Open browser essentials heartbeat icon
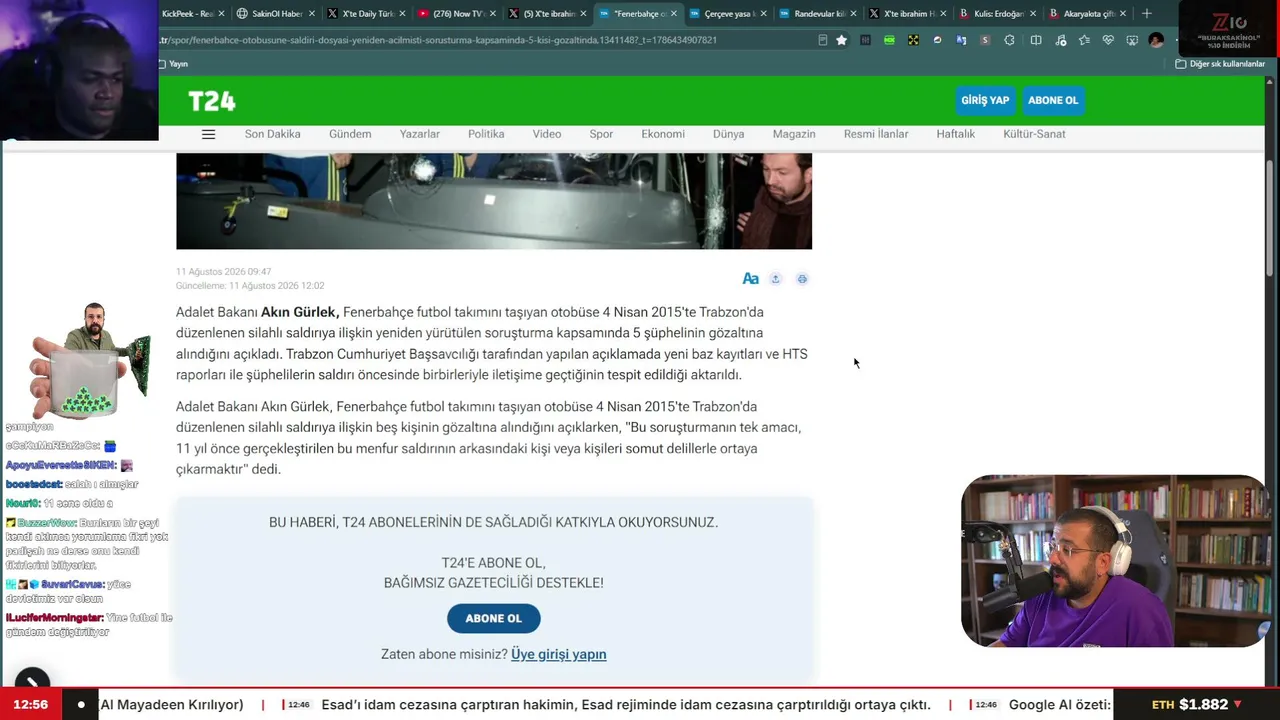The image size is (1280, 720). 1108,40
